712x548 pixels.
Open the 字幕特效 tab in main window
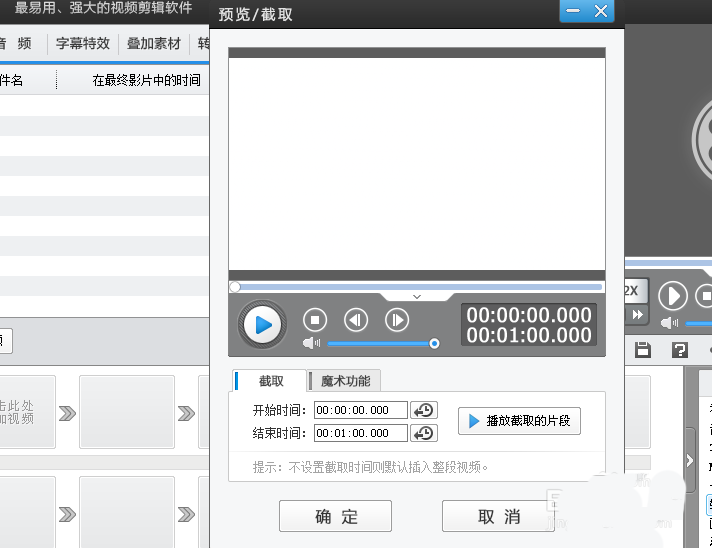coord(83,44)
